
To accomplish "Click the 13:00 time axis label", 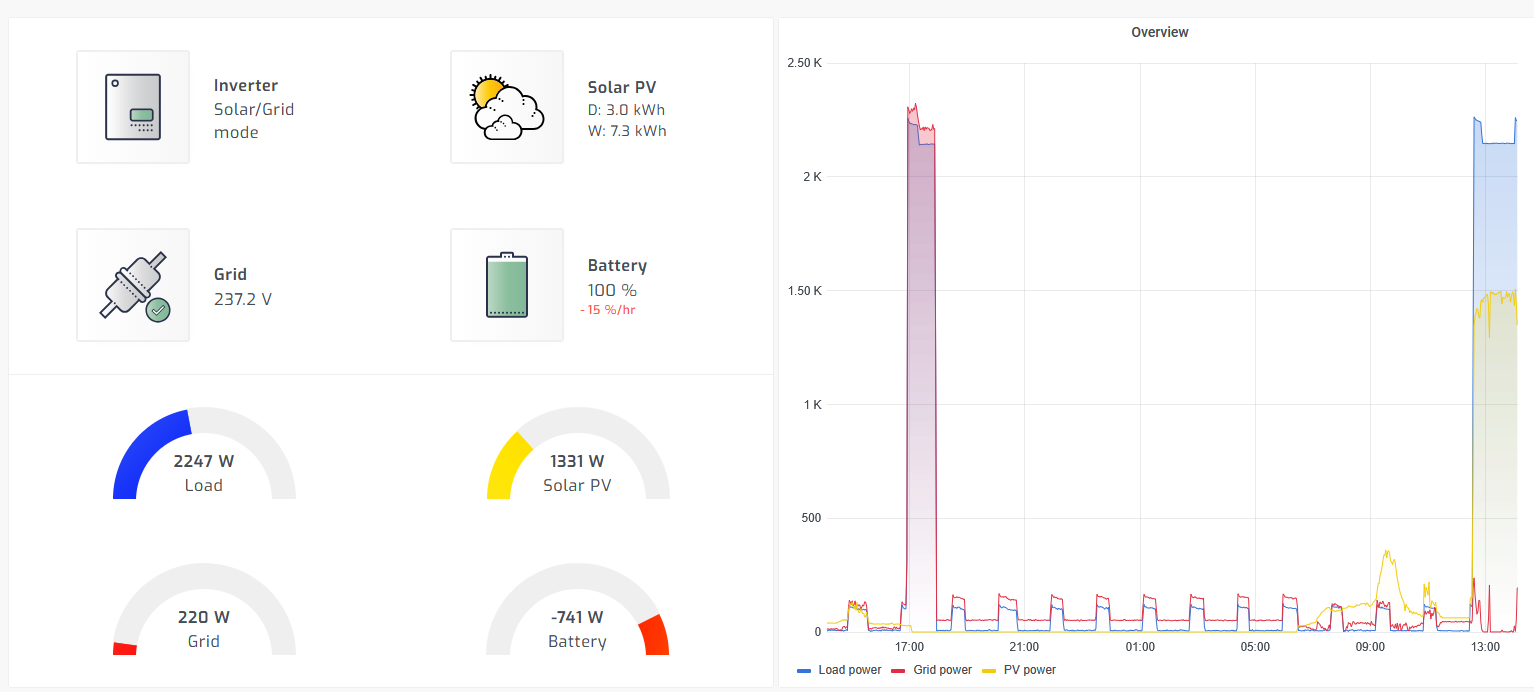I will [1485, 647].
